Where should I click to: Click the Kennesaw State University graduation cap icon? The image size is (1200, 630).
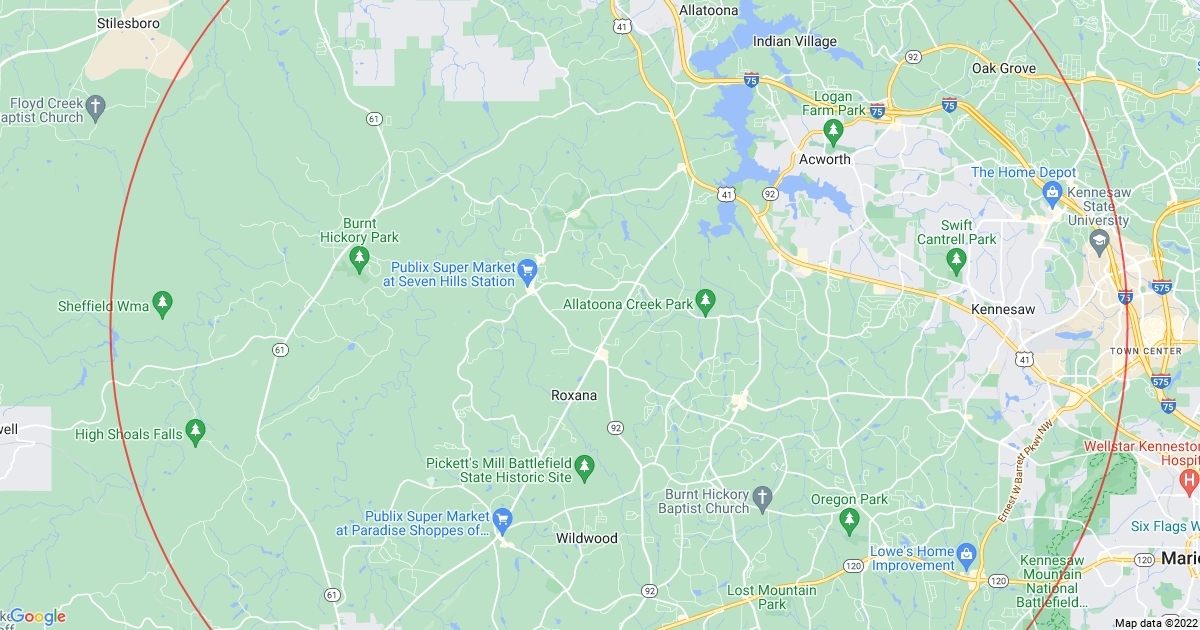[1099, 241]
